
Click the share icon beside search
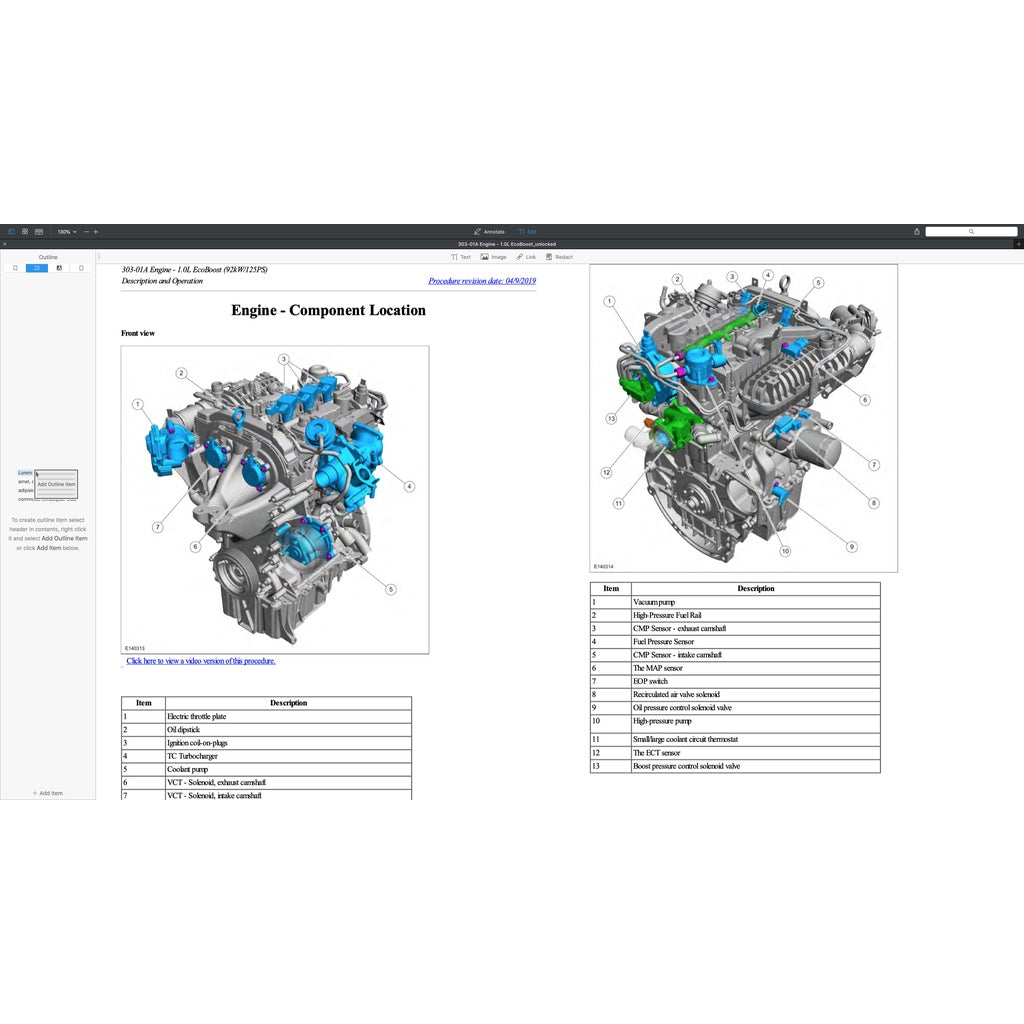916,231
